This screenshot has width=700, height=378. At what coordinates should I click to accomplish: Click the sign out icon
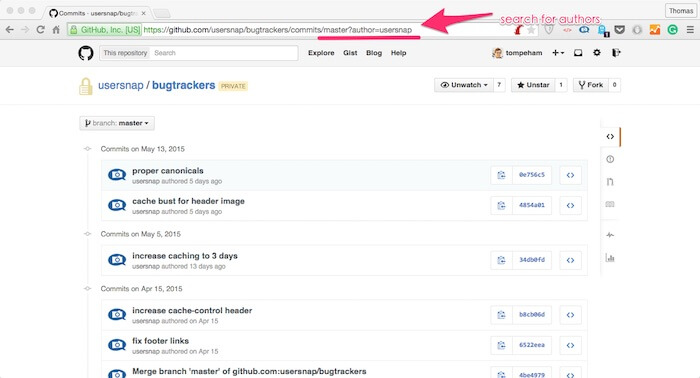pyautogui.click(x=616, y=53)
